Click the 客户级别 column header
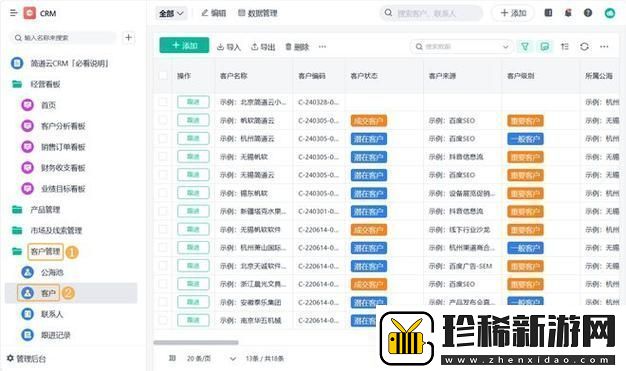This screenshot has width=626, height=371. tap(521, 75)
